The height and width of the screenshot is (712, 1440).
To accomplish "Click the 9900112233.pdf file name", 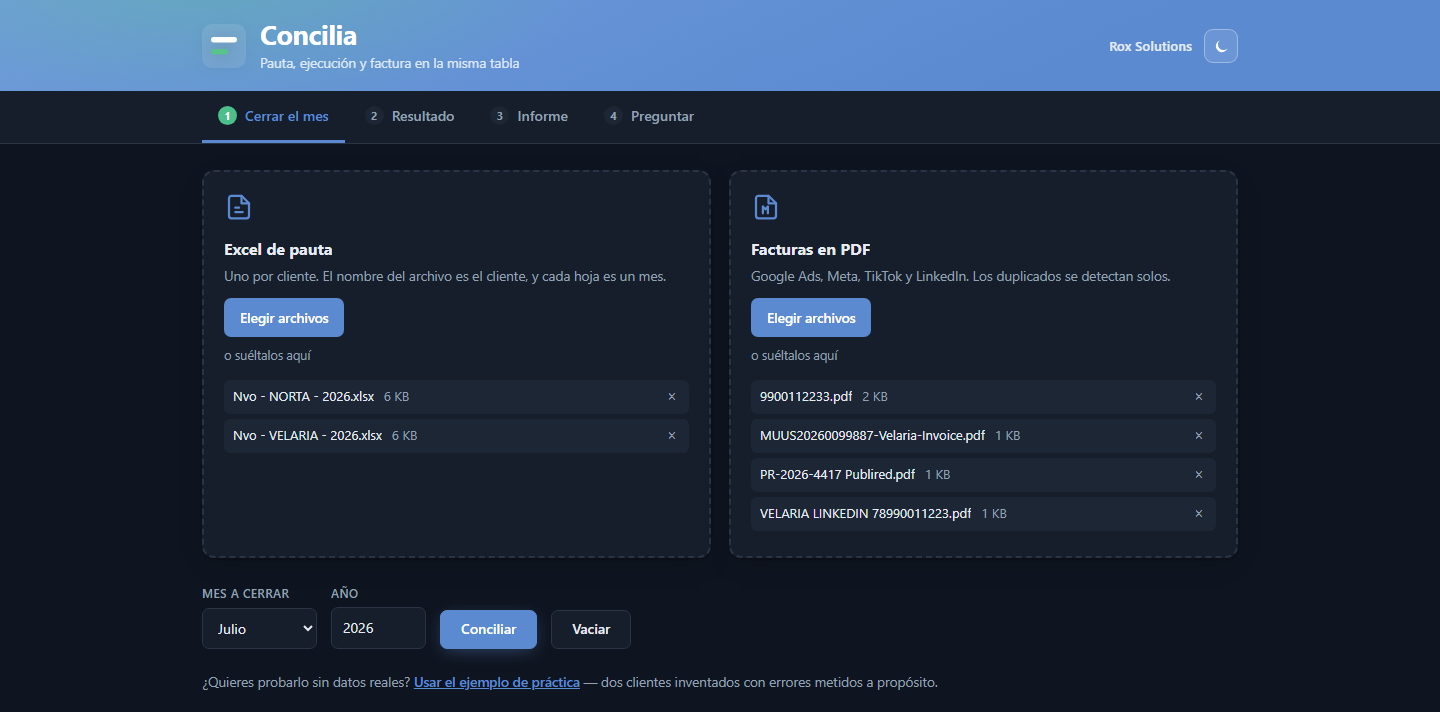I will [806, 397].
